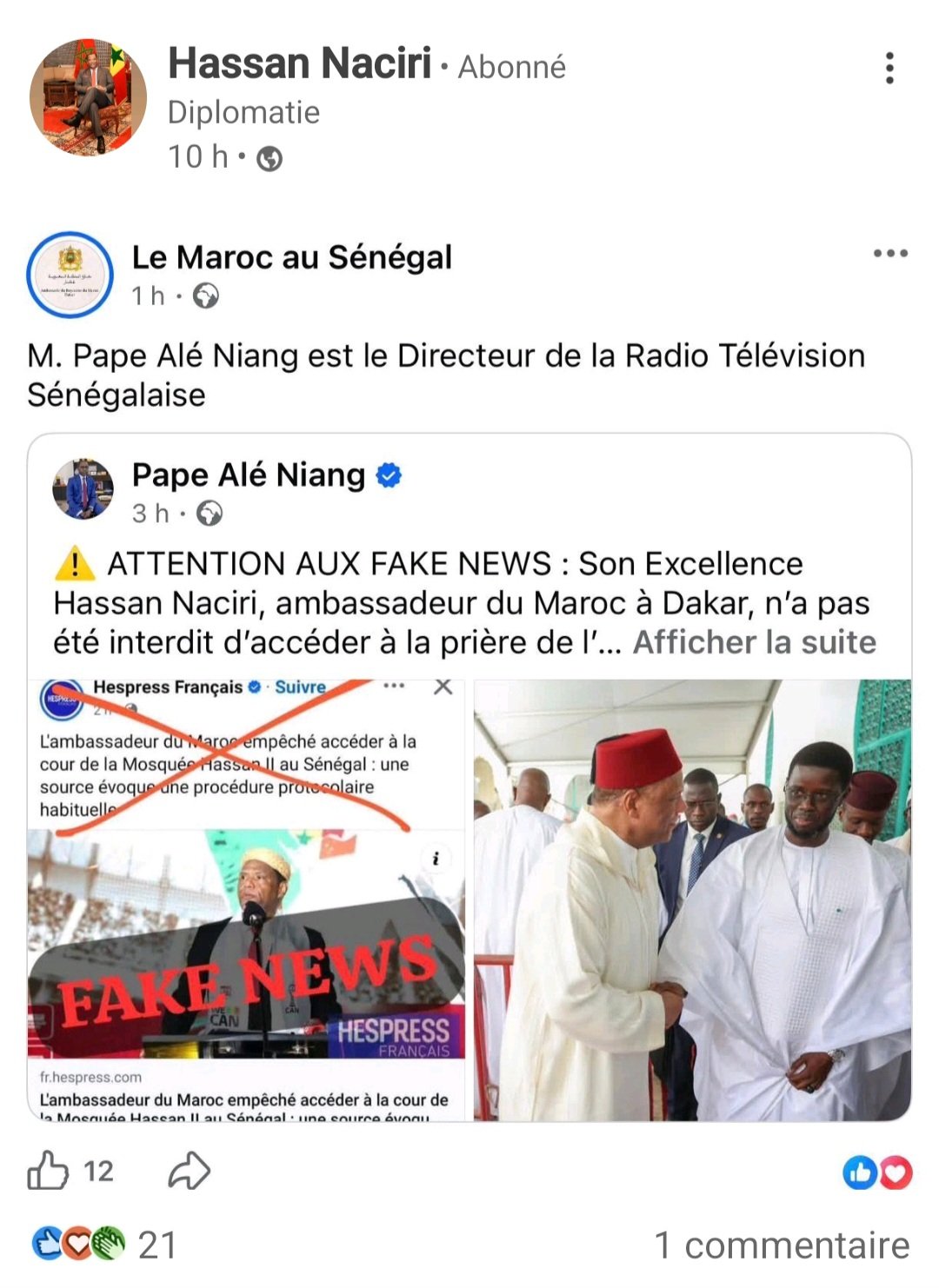The height and width of the screenshot is (1288, 939).
Task: Open the fake news Hespress screenshot image
Action: coord(247,900)
